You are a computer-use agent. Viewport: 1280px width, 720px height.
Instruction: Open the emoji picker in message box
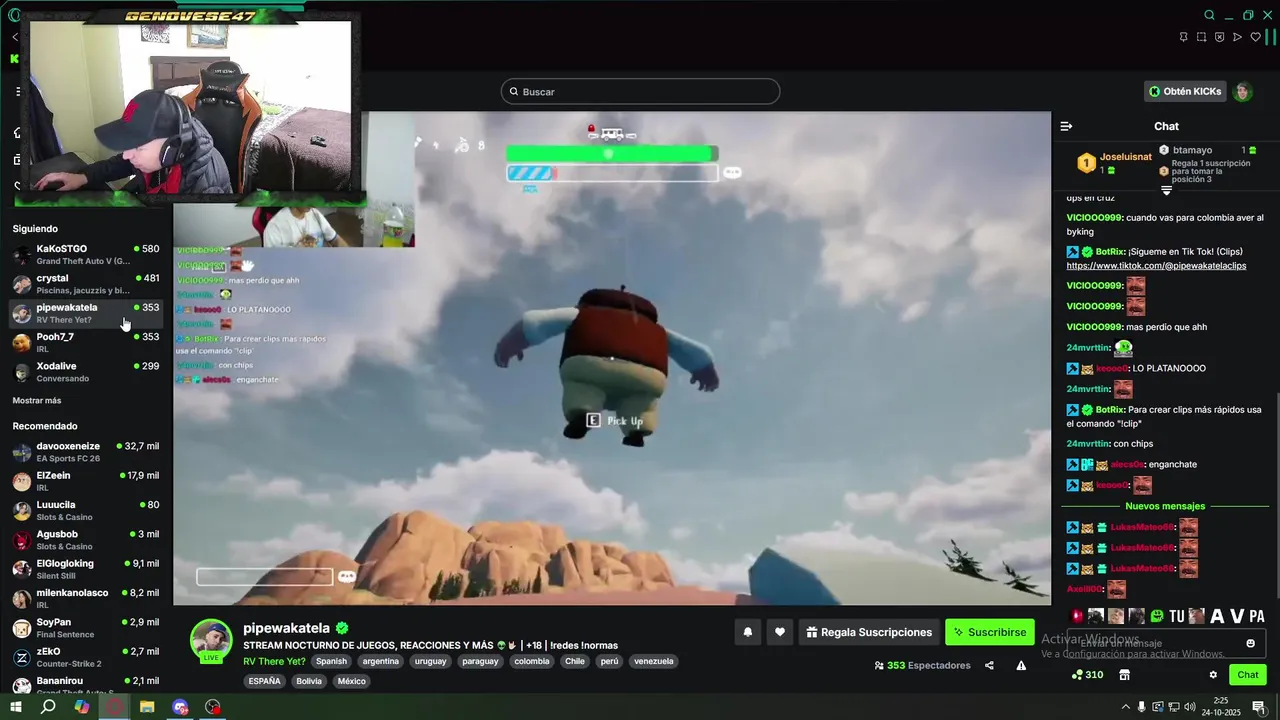click(1250, 643)
